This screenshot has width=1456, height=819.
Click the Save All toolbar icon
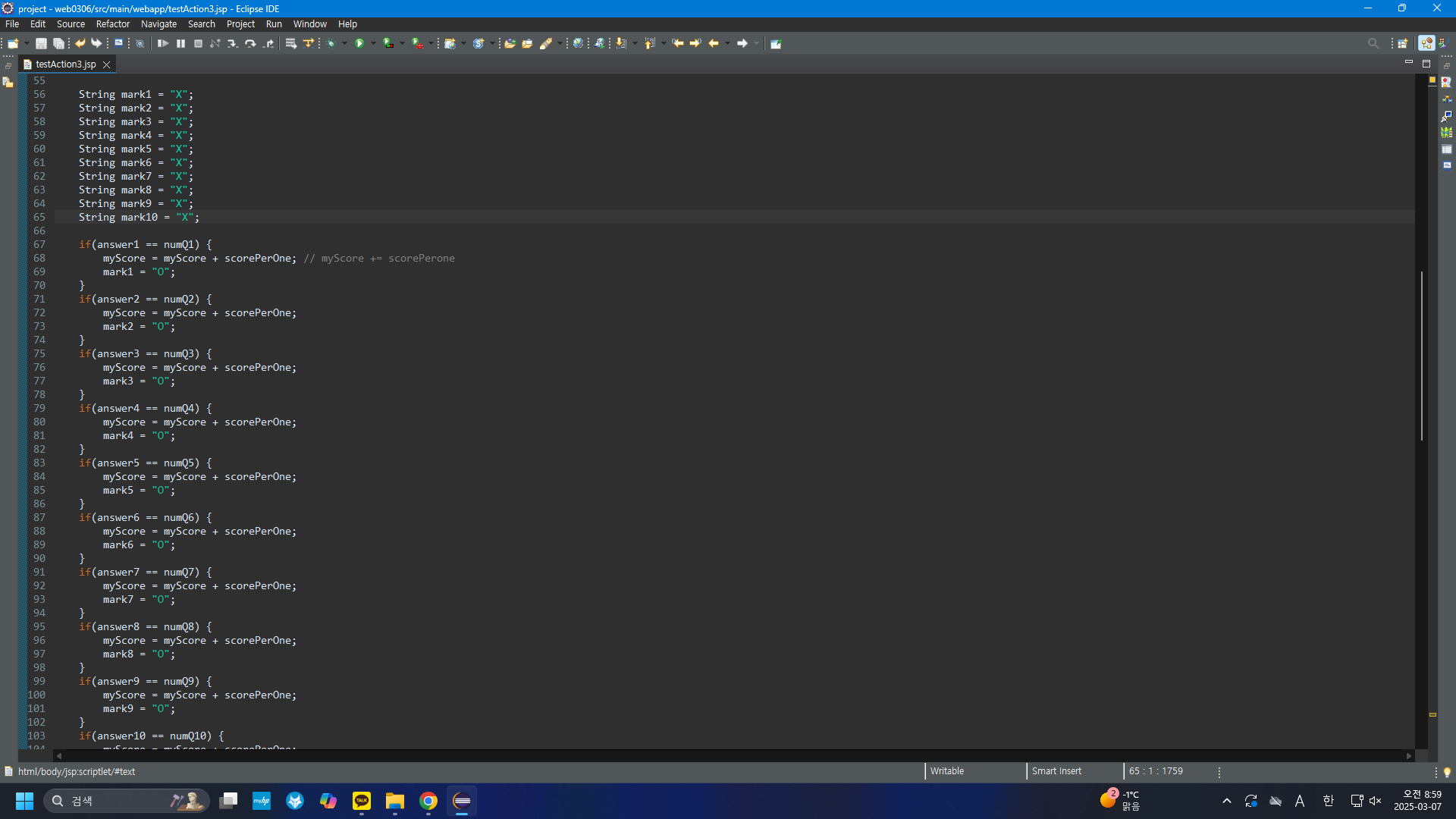(x=58, y=43)
